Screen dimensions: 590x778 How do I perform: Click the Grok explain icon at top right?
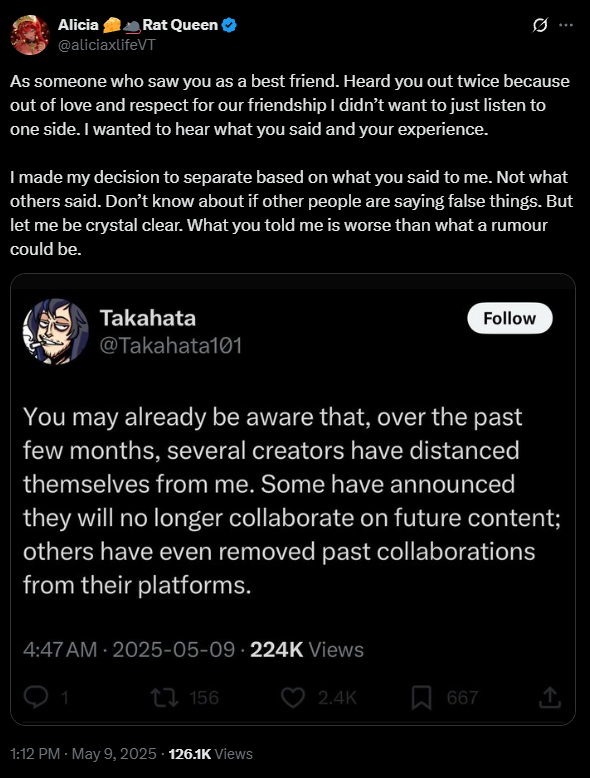540,25
